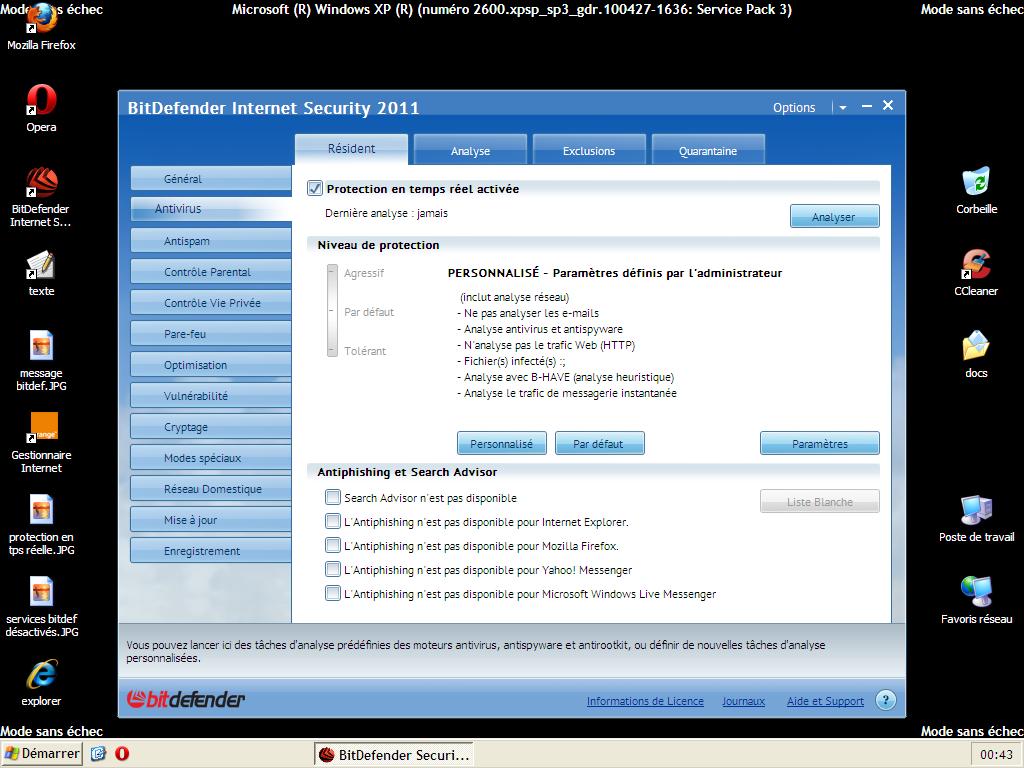Screen dimensions: 1024x768
Task: Open Poste de travail icon
Action: pos(976,519)
